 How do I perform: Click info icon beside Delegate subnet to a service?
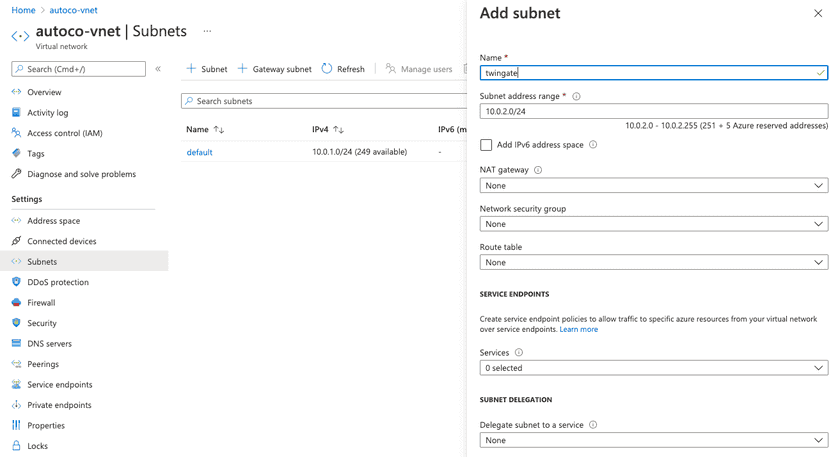(x=593, y=425)
